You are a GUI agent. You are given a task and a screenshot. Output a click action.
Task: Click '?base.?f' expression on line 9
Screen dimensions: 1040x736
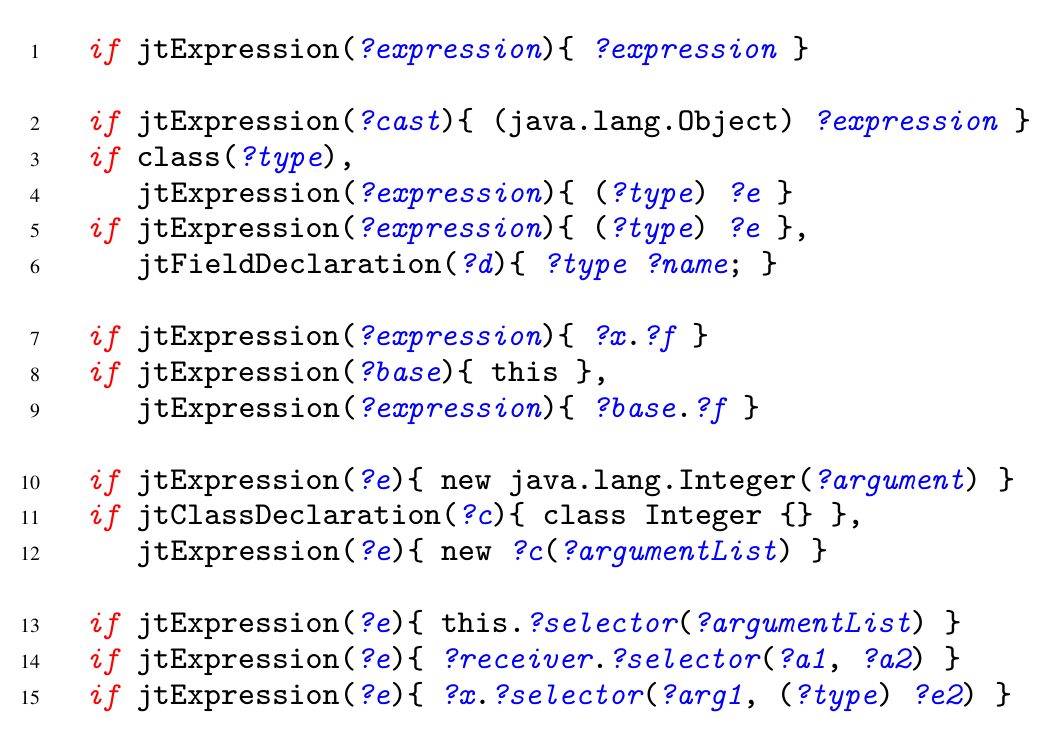pos(661,408)
